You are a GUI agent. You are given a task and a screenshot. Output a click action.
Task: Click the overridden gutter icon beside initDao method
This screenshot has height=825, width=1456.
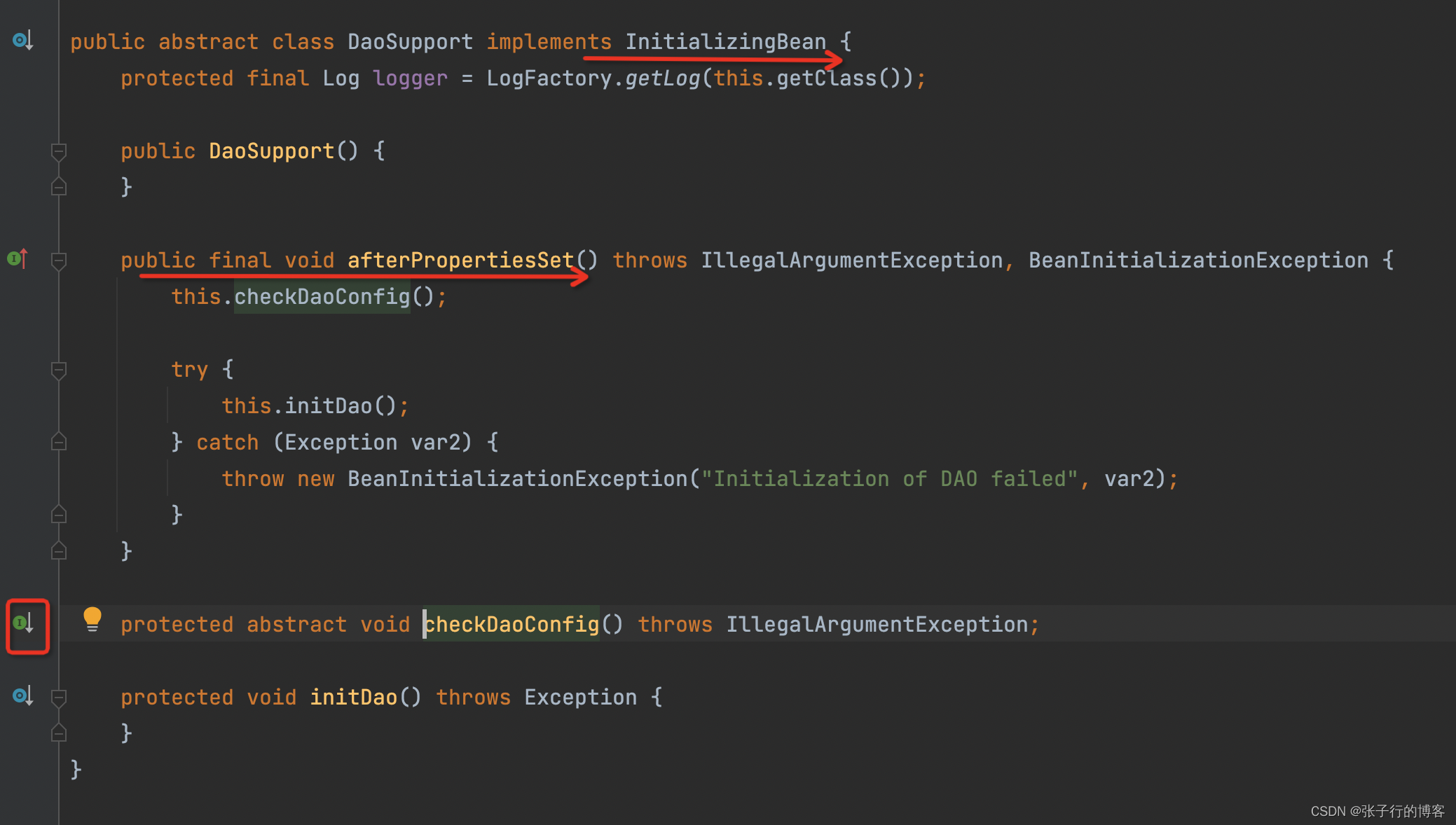pyautogui.click(x=22, y=696)
